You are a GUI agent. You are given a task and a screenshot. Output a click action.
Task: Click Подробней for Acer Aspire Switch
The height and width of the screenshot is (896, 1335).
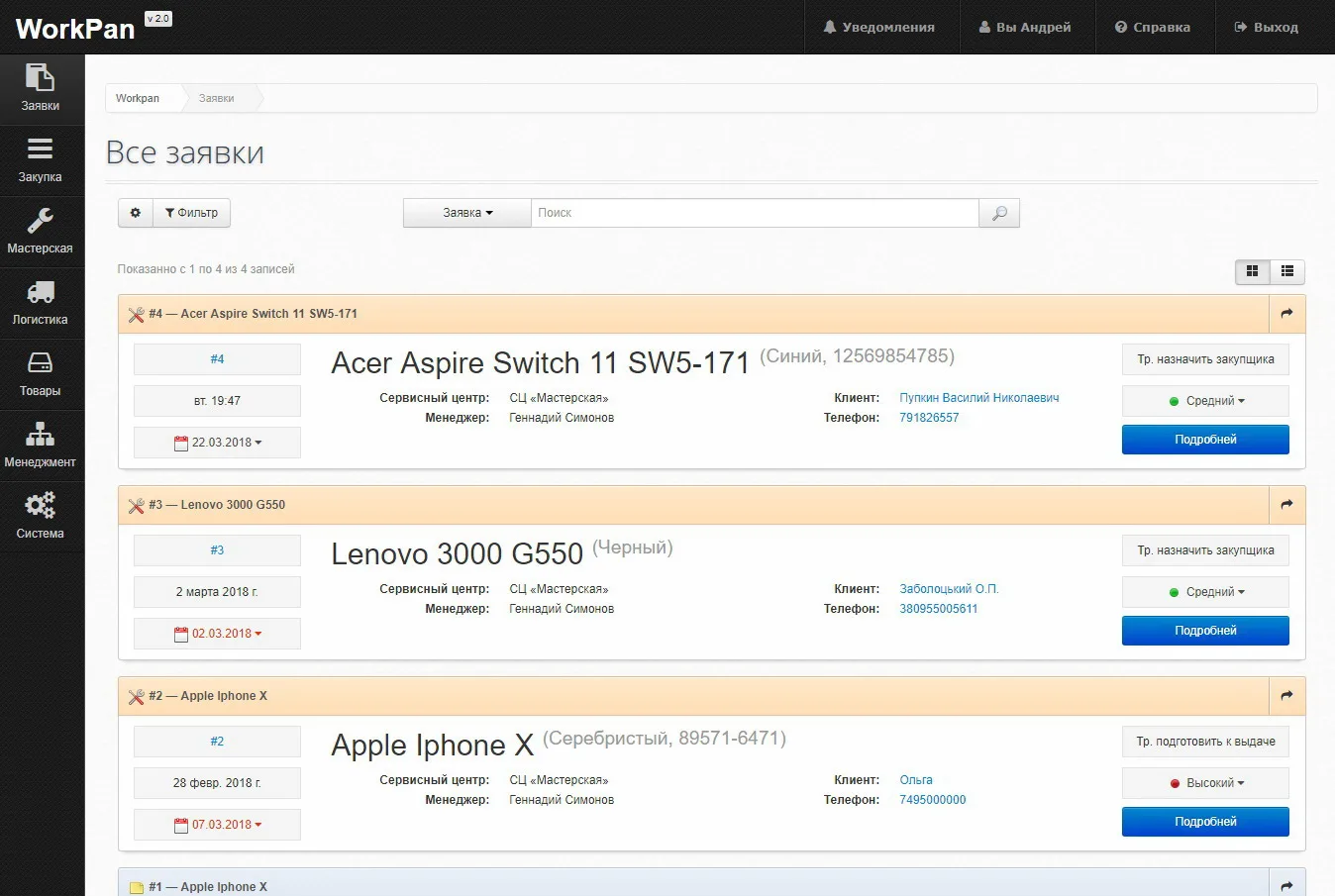coord(1205,440)
